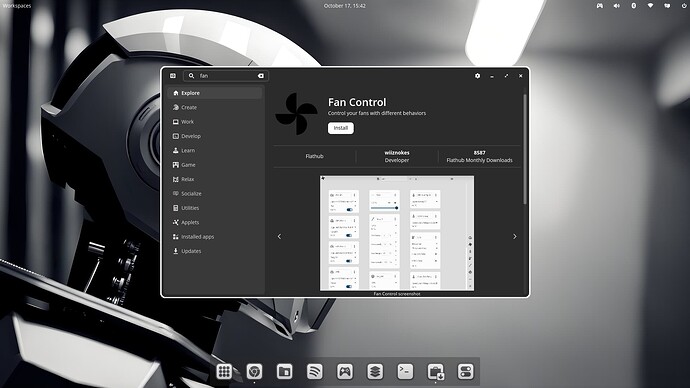Clear the 'fan' search text
690x388 pixels.
261,76
